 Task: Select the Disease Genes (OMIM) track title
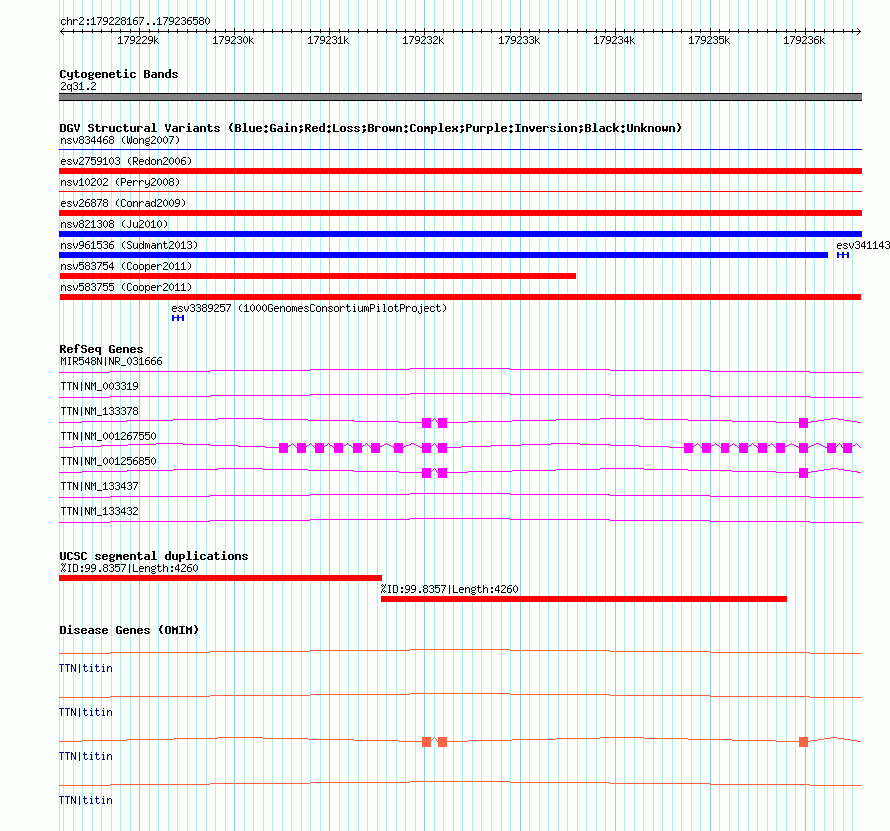tap(129, 630)
